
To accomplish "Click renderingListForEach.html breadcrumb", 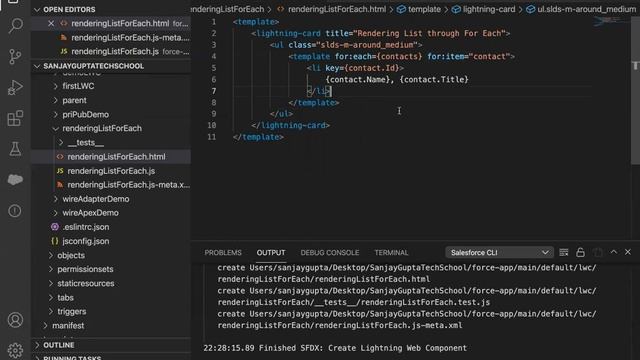I will (337, 9).
